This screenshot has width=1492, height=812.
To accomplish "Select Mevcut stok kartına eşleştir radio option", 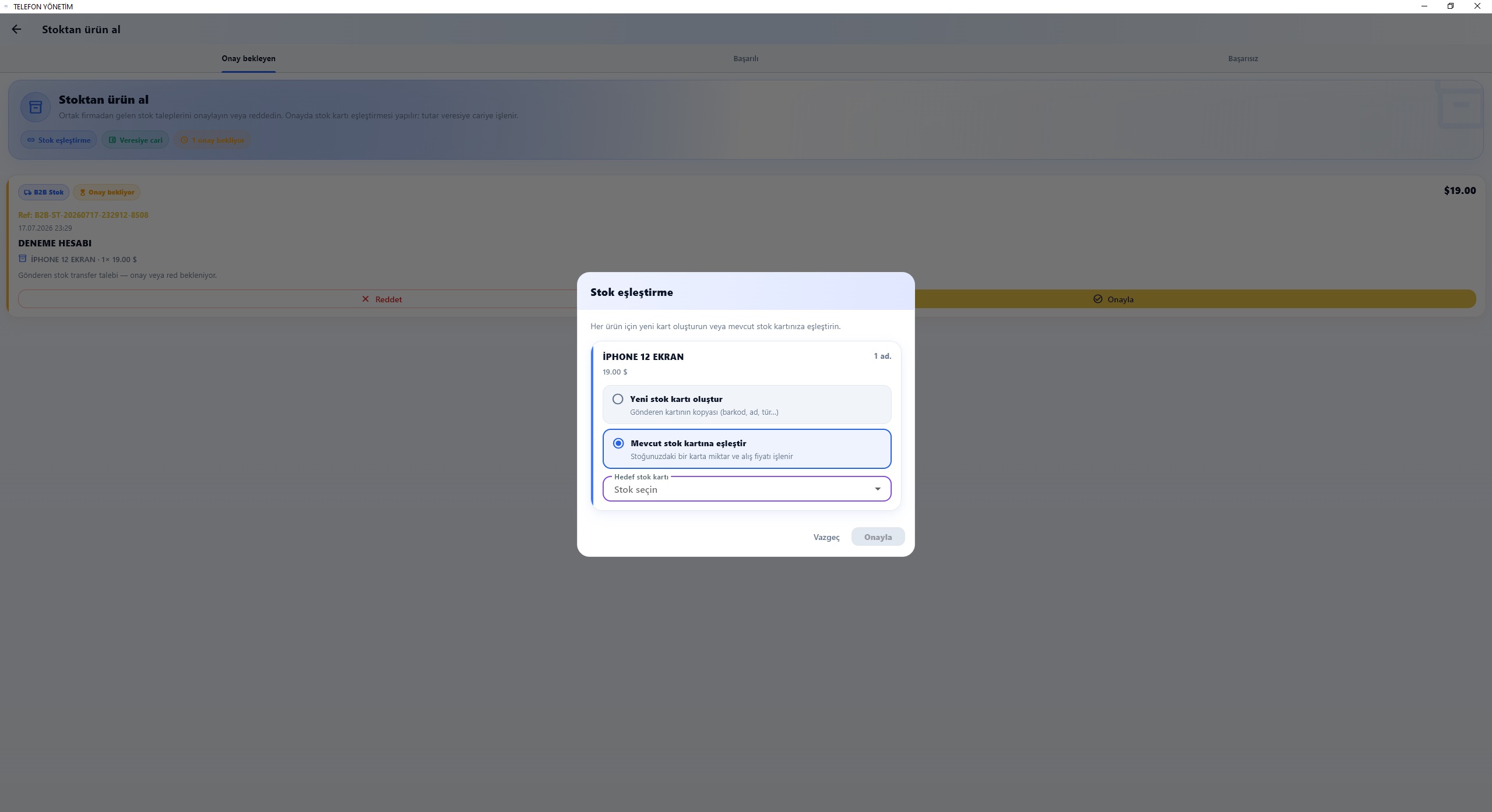I will [747, 449].
